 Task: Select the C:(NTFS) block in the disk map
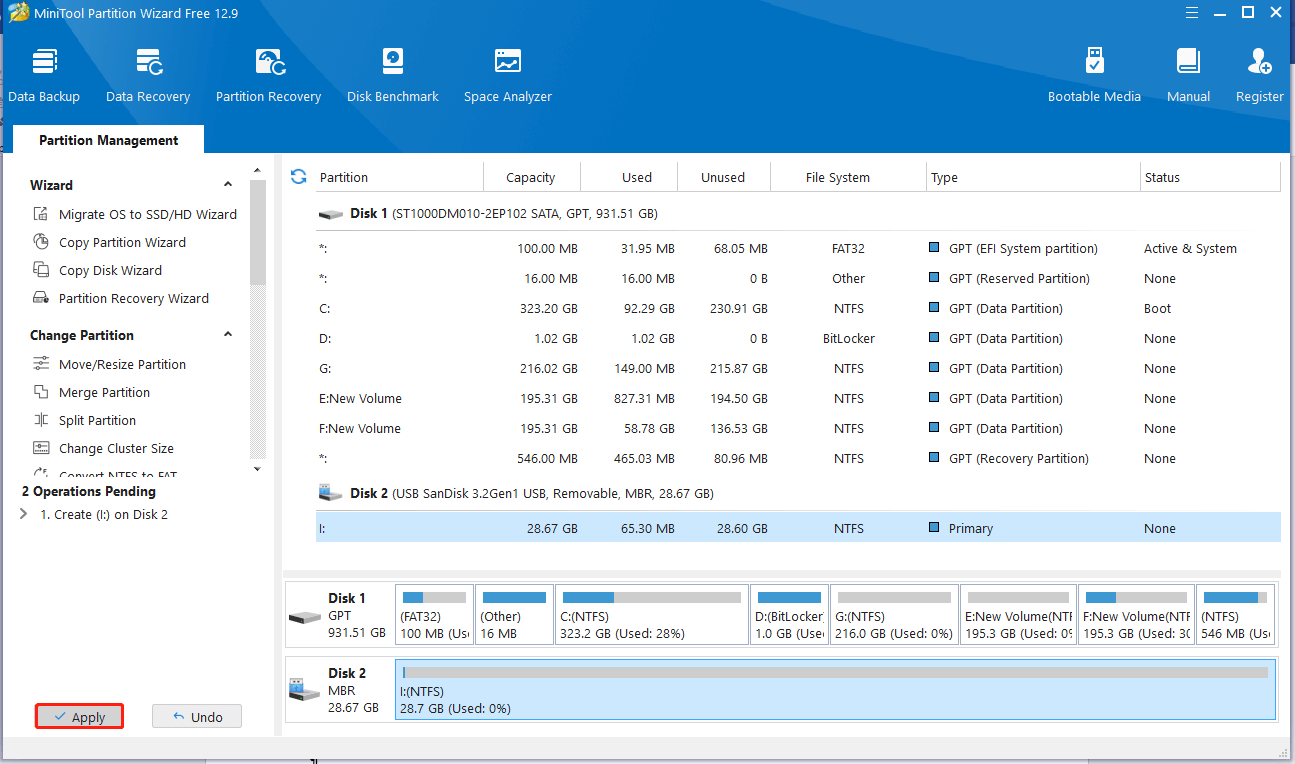coord(652,614)
